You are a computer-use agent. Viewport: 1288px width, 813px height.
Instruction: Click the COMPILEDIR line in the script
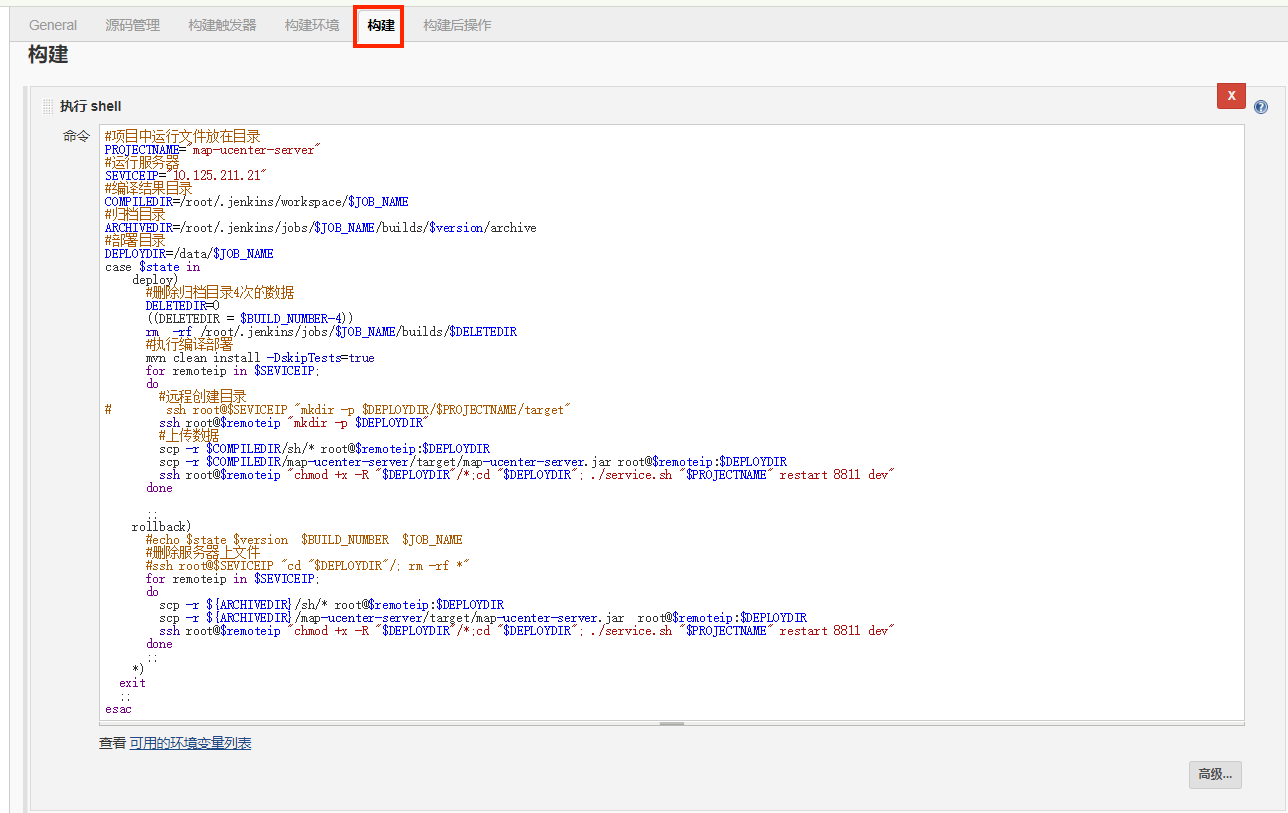click(256, 201)
